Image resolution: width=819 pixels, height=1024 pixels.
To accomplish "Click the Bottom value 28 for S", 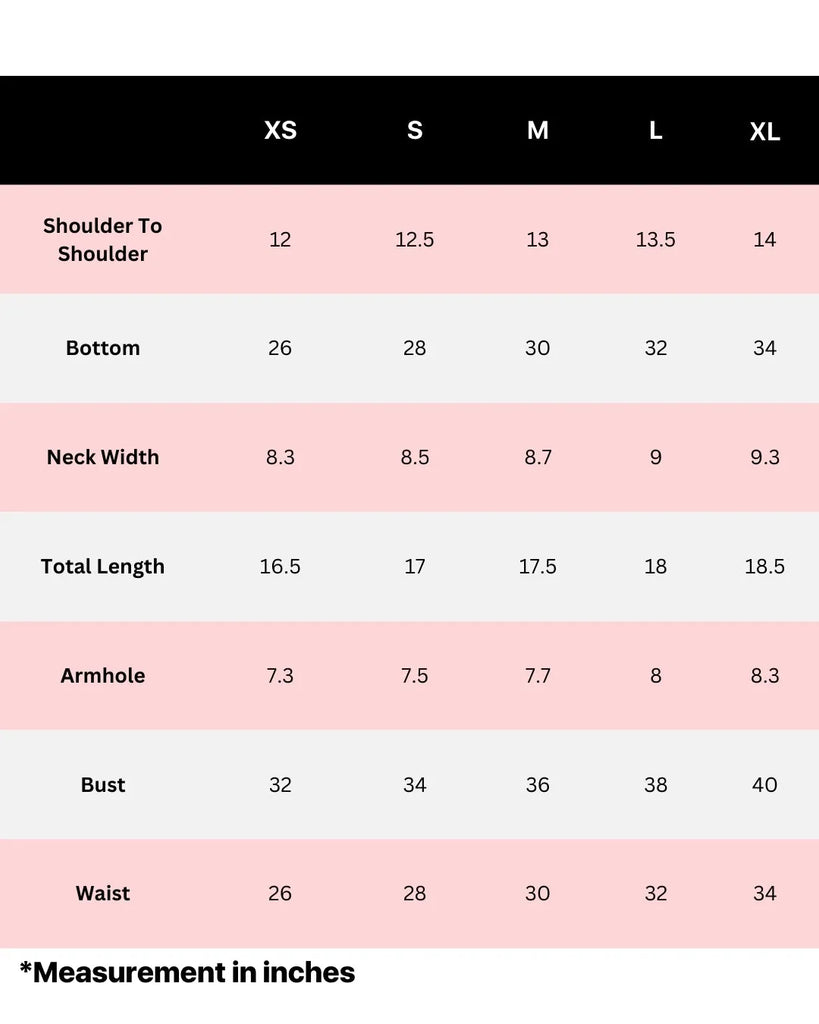I will tap(415, 348).
